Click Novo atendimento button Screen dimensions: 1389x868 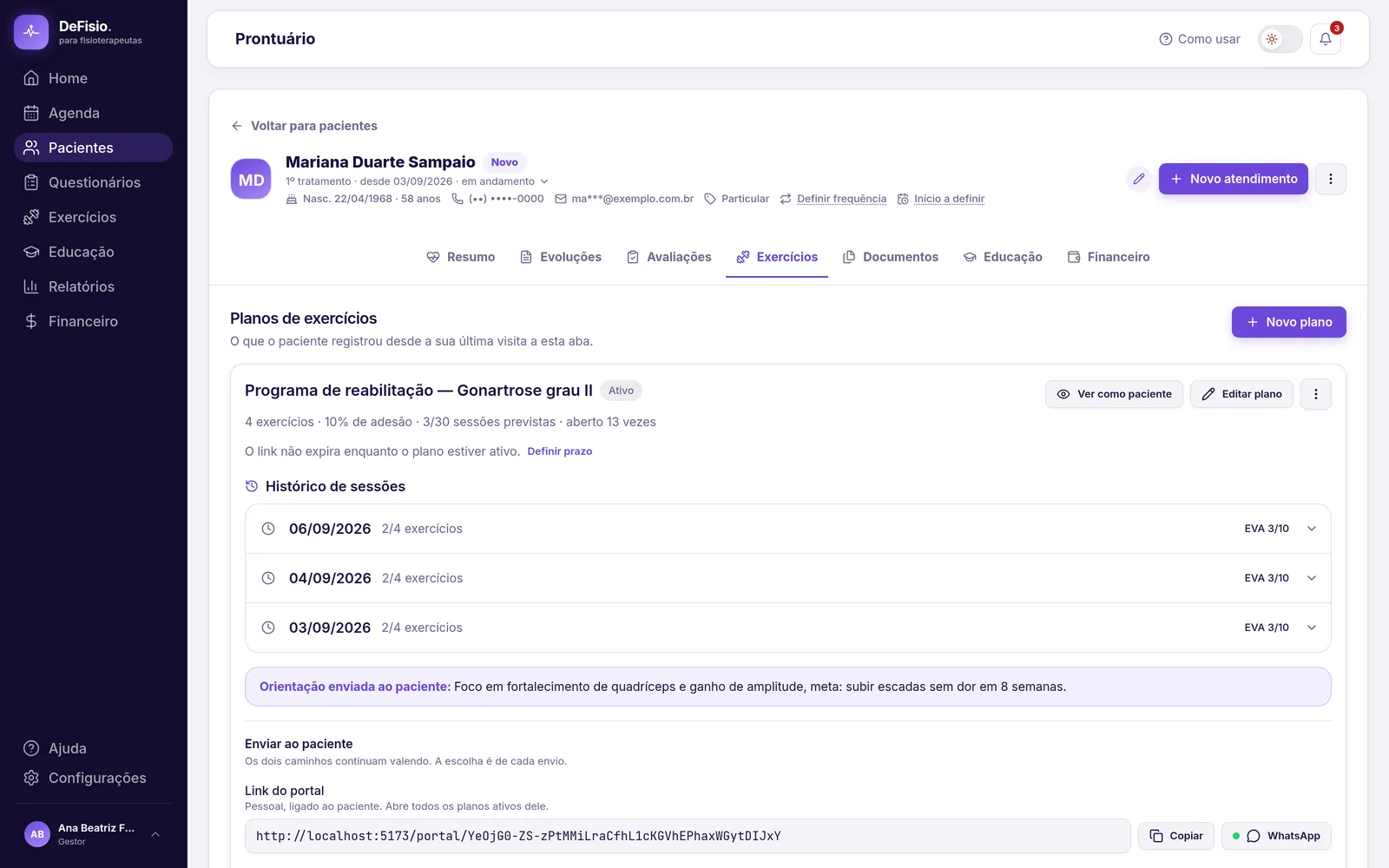[1234, 179]
